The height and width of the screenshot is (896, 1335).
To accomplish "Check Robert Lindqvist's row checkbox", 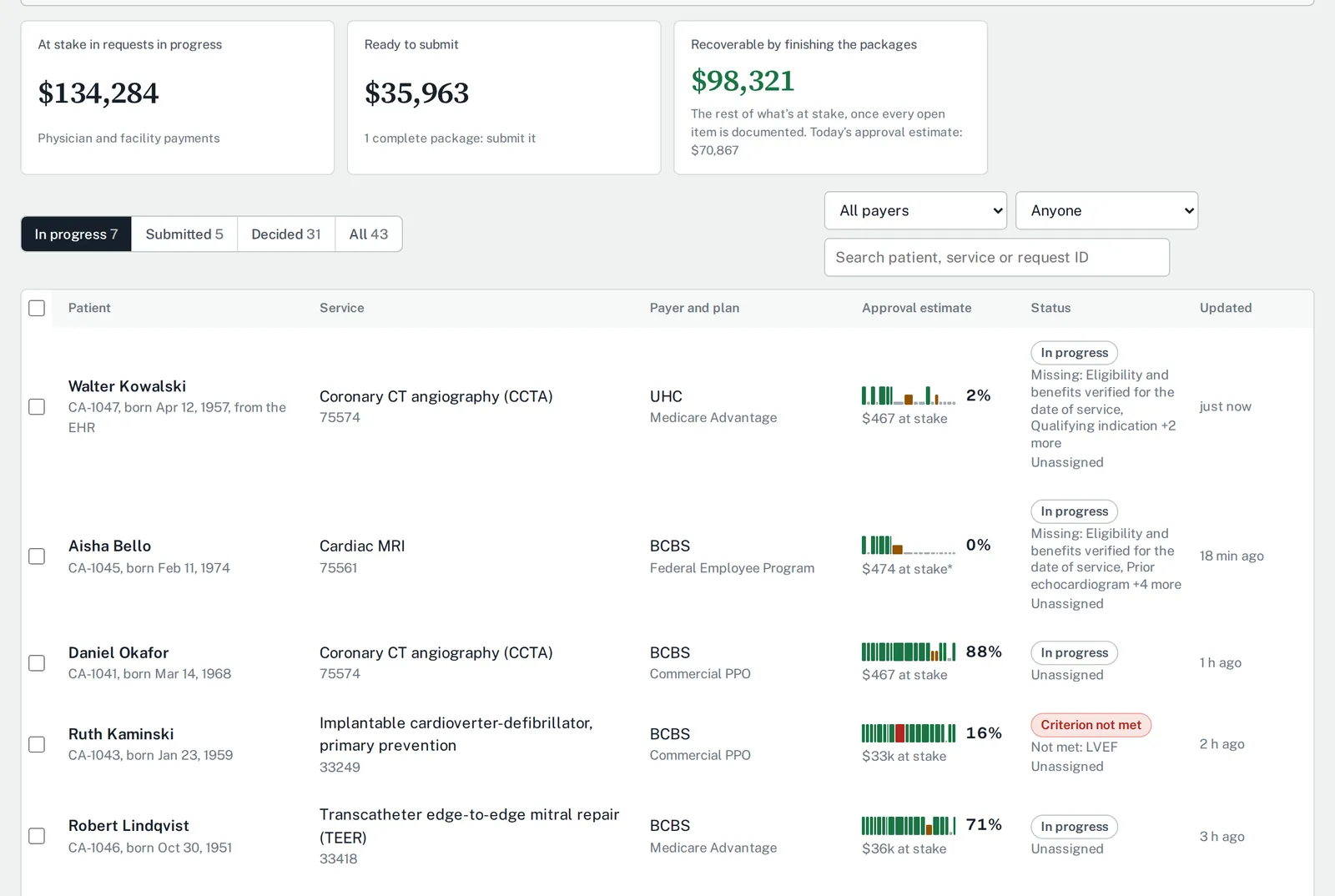I will tap(37, 836).
